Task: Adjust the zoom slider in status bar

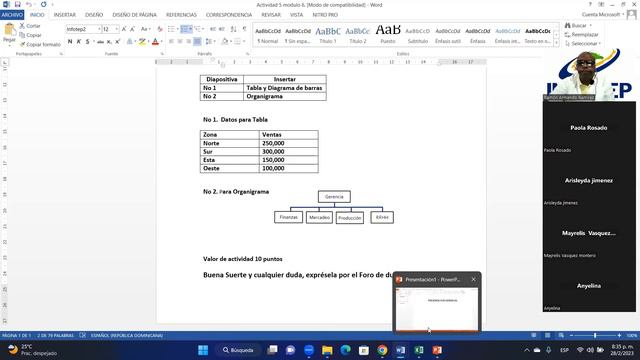Action: point(595,336)
